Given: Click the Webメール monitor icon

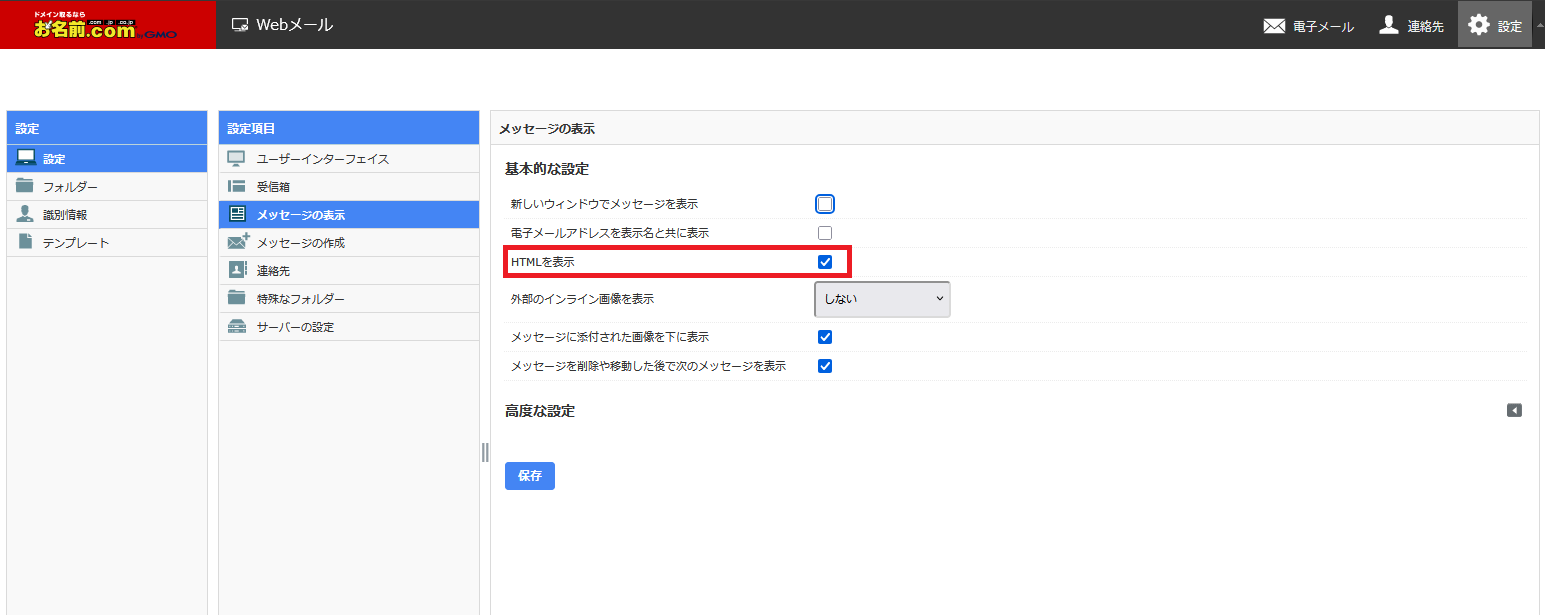Looking at the screenshot, I should click(x=240, y=25).
